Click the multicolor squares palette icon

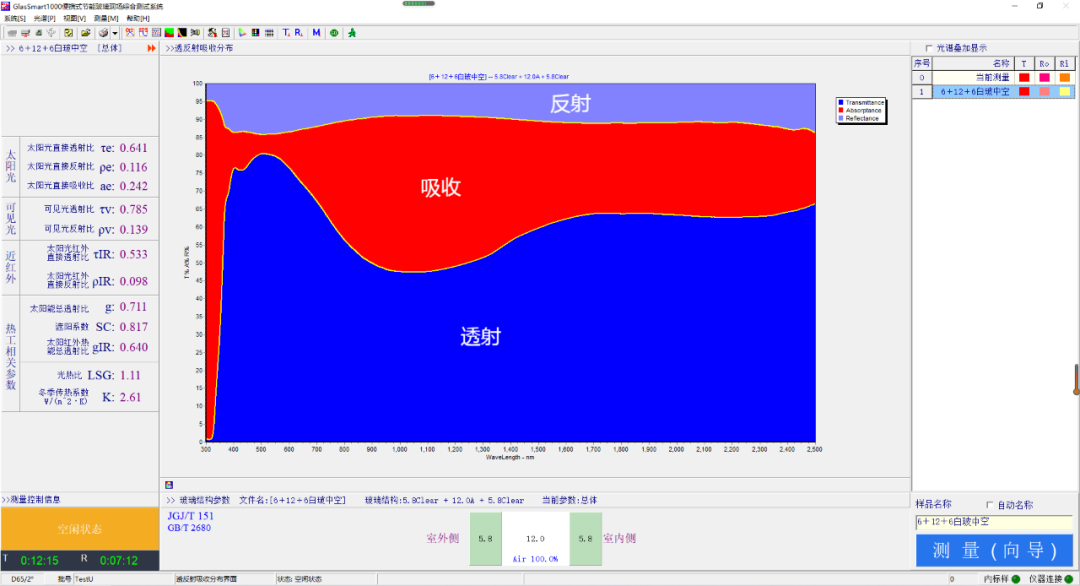(x=256, y=32)
